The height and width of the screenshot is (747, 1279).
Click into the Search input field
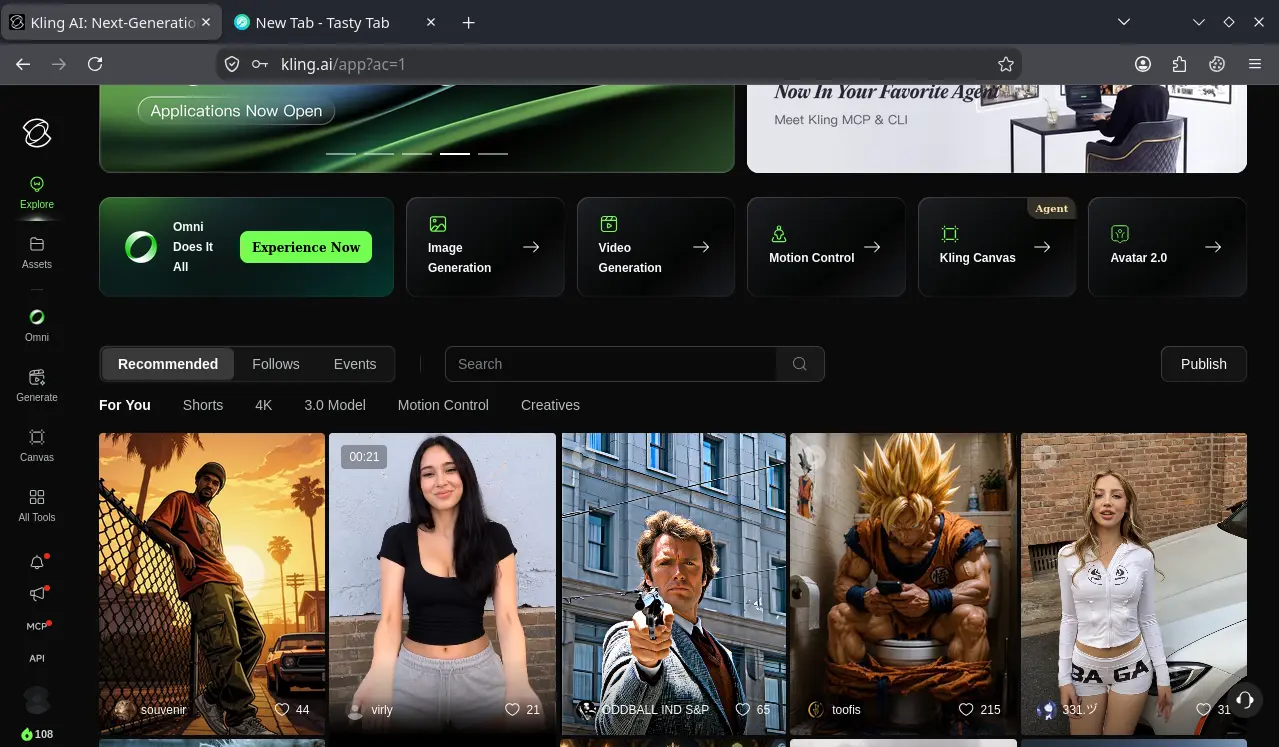[611, 364]
